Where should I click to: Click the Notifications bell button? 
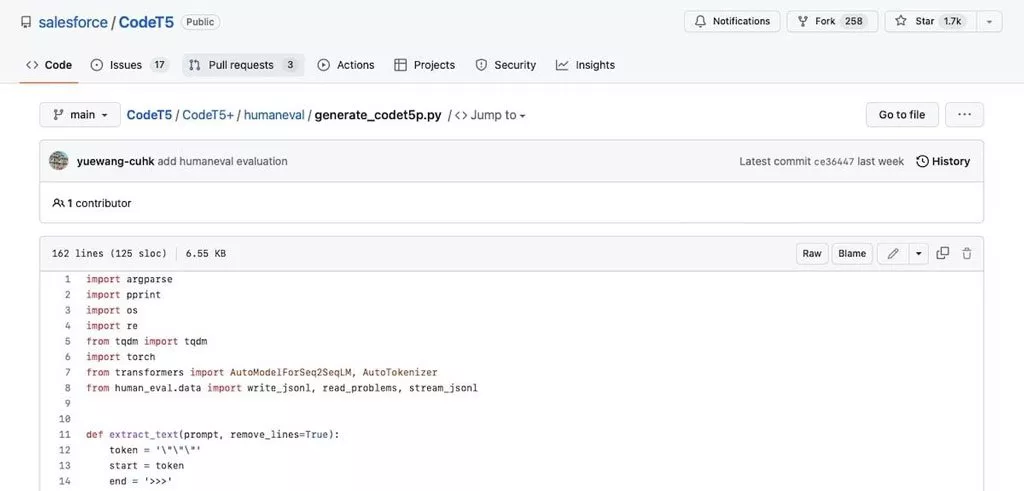pos(731,21)
